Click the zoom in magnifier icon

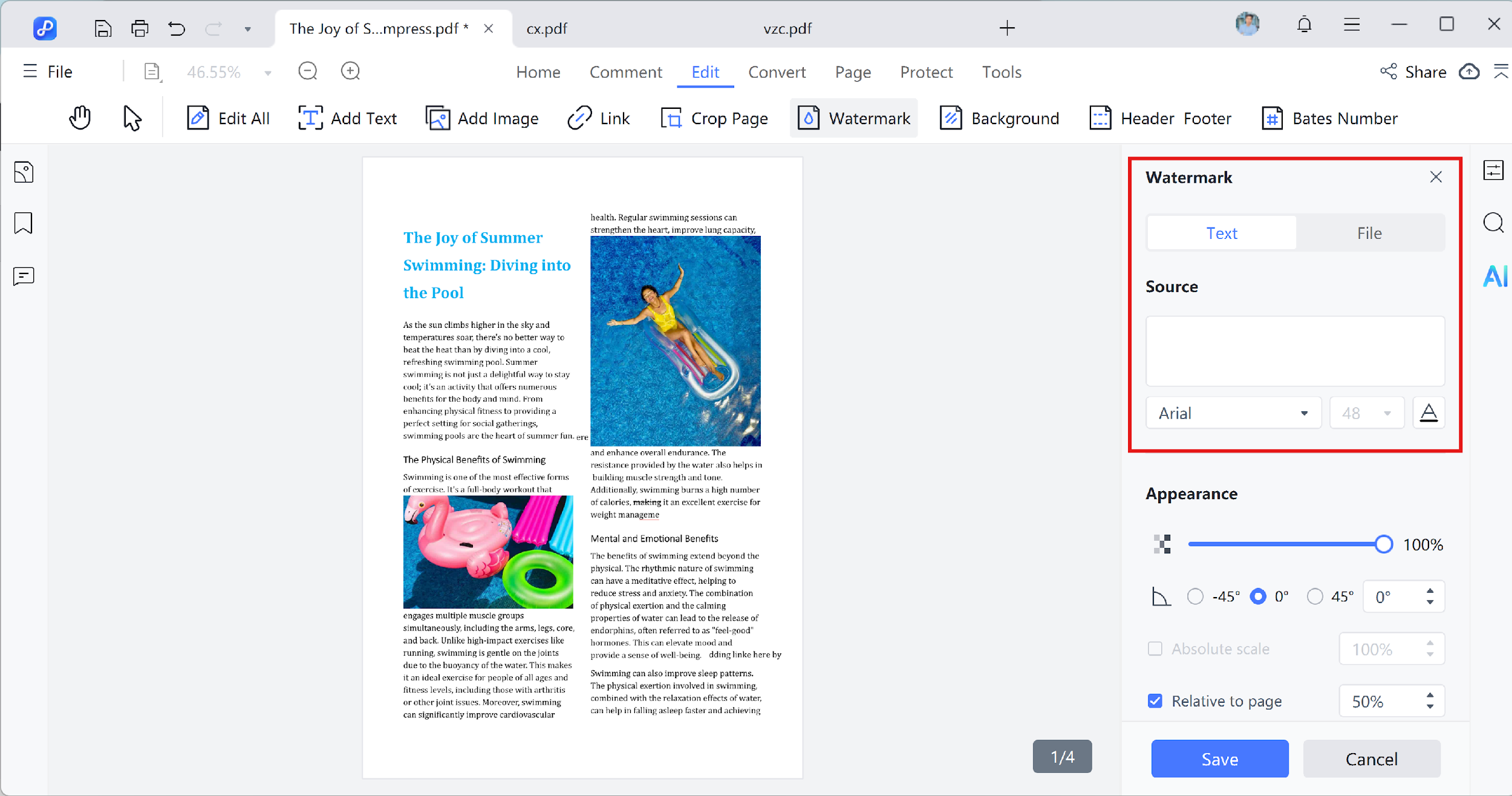(350, 71)
